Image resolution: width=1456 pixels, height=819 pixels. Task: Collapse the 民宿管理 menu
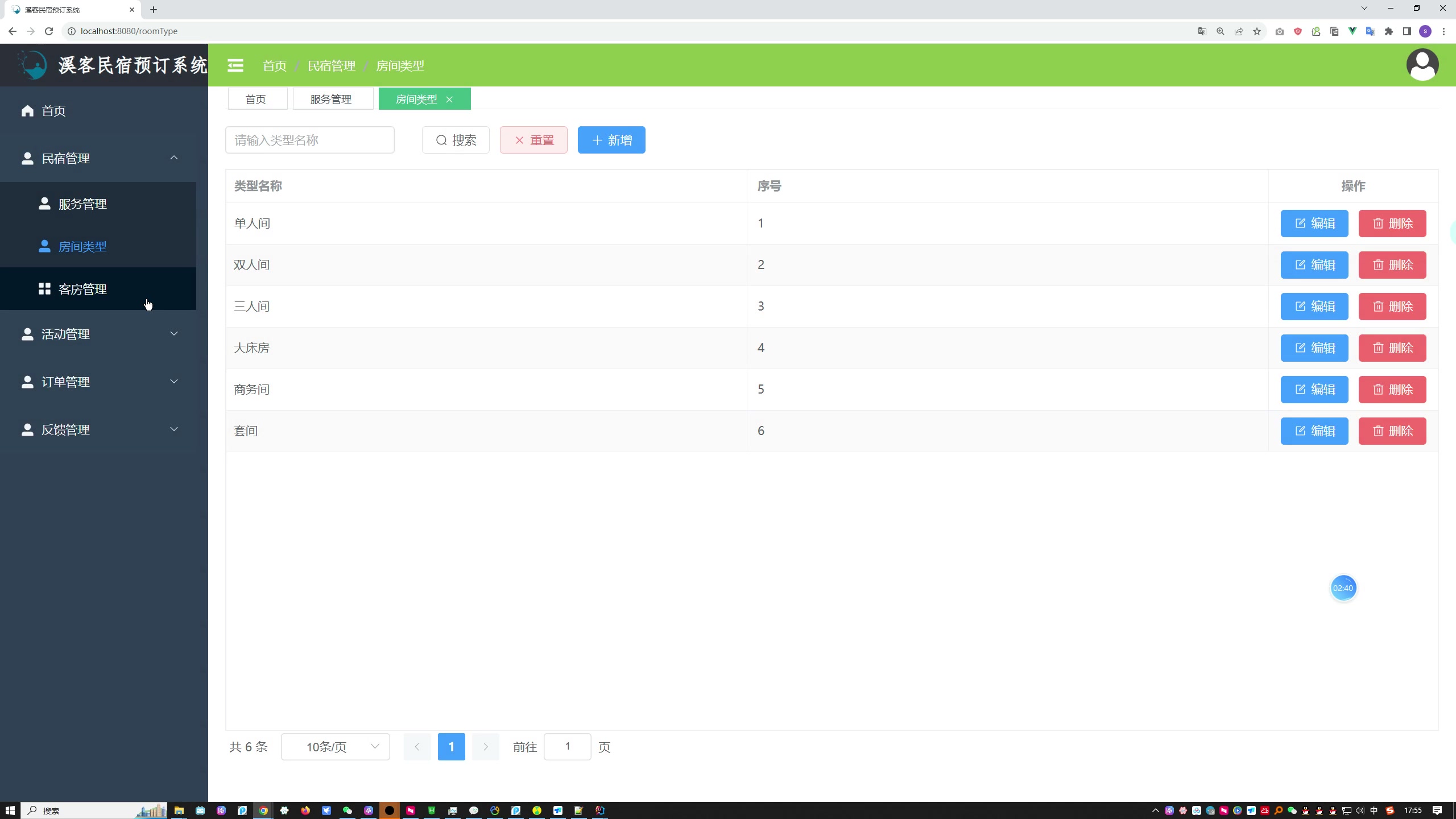coord(98,158)
